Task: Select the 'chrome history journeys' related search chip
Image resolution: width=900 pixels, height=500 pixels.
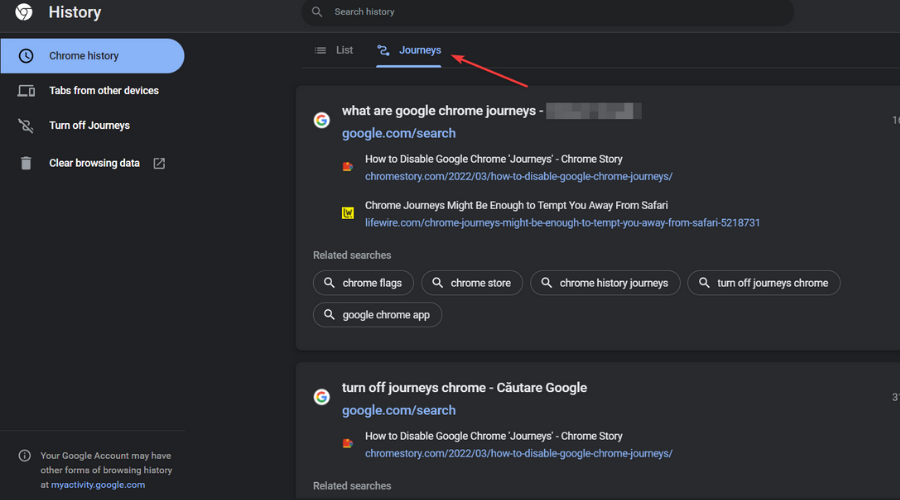Action: pyautogui.click(x=605, y=283)
